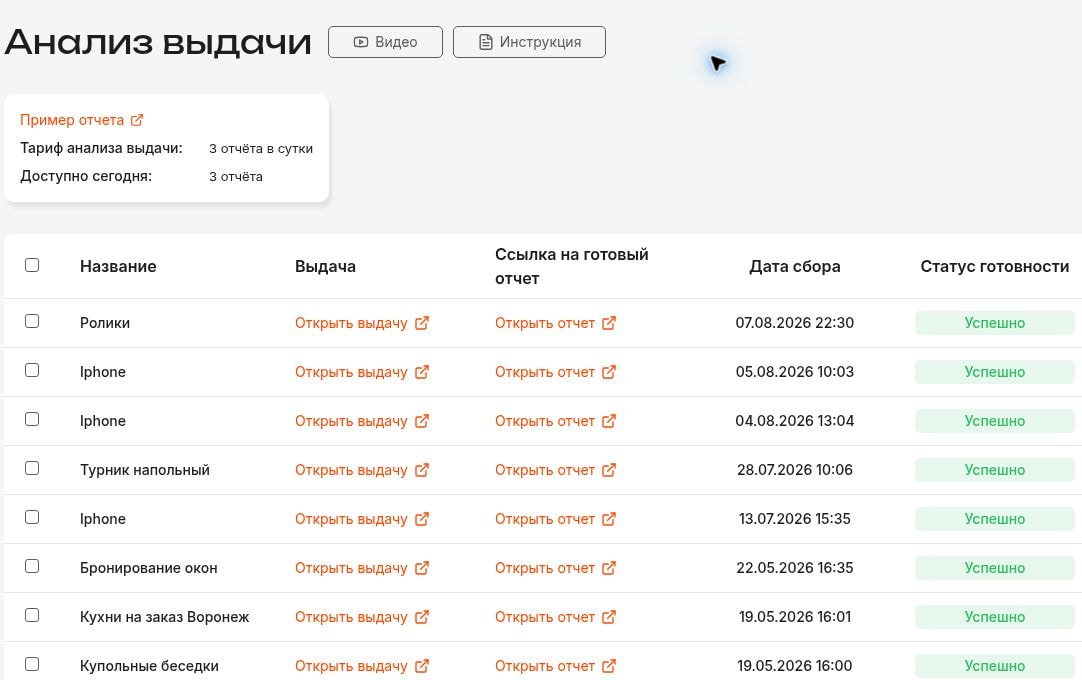Check the box for Купольные беседки row
Viewport: 1082px width, 680px height.
32,664
